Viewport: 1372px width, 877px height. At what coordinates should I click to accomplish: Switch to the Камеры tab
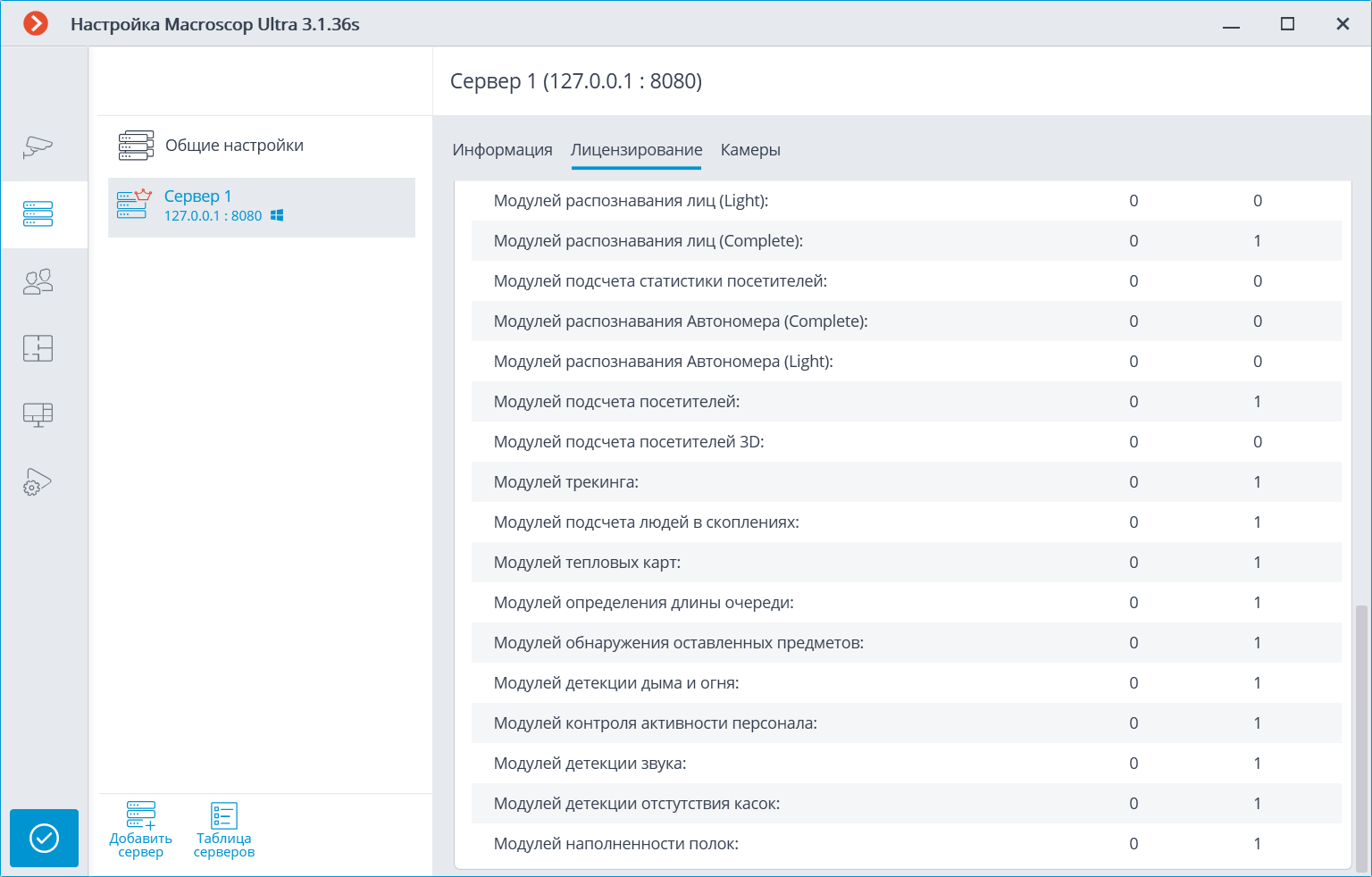(x=750, y=150)
